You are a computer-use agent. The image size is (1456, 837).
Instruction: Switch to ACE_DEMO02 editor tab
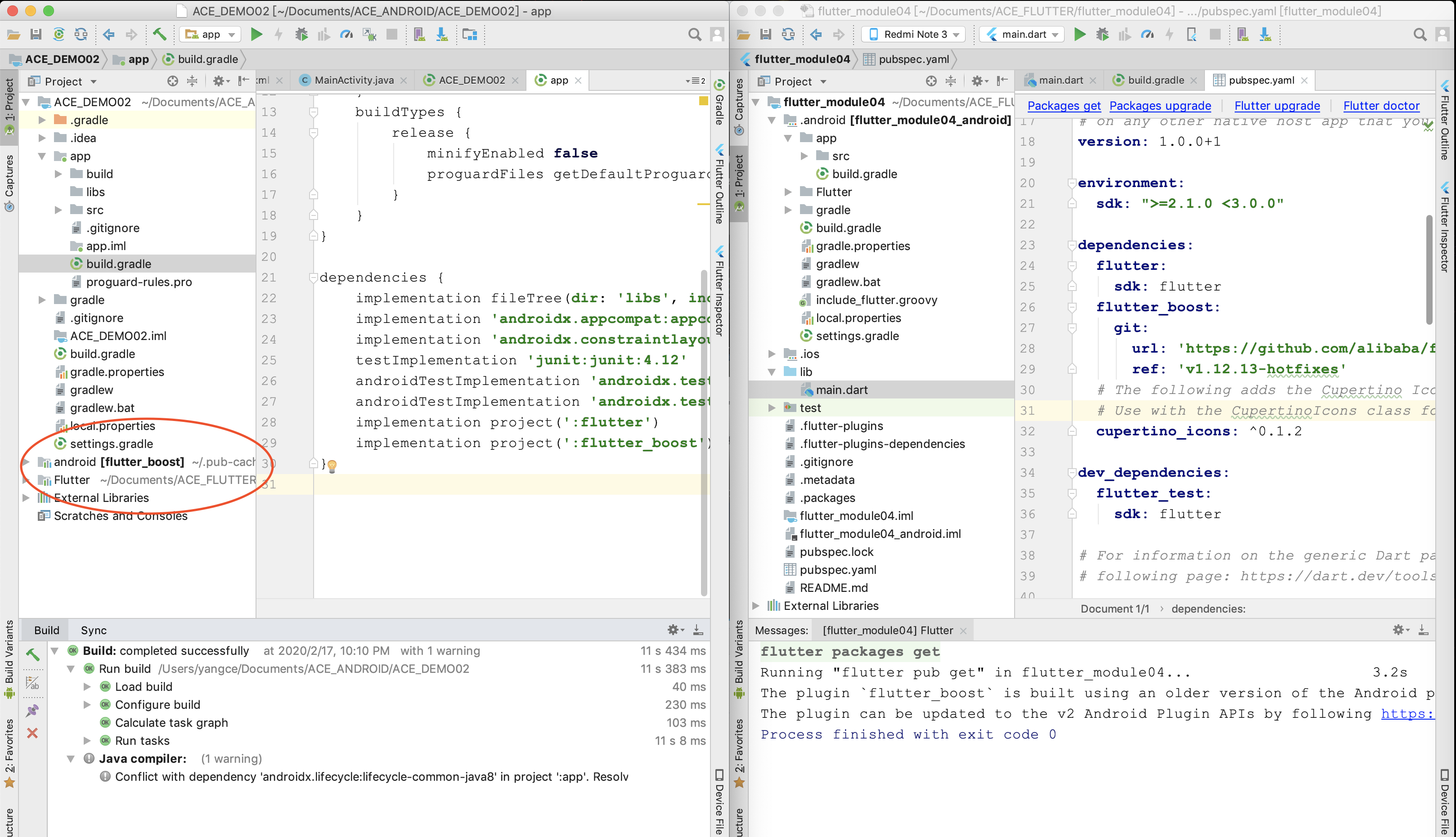[472, 81]
